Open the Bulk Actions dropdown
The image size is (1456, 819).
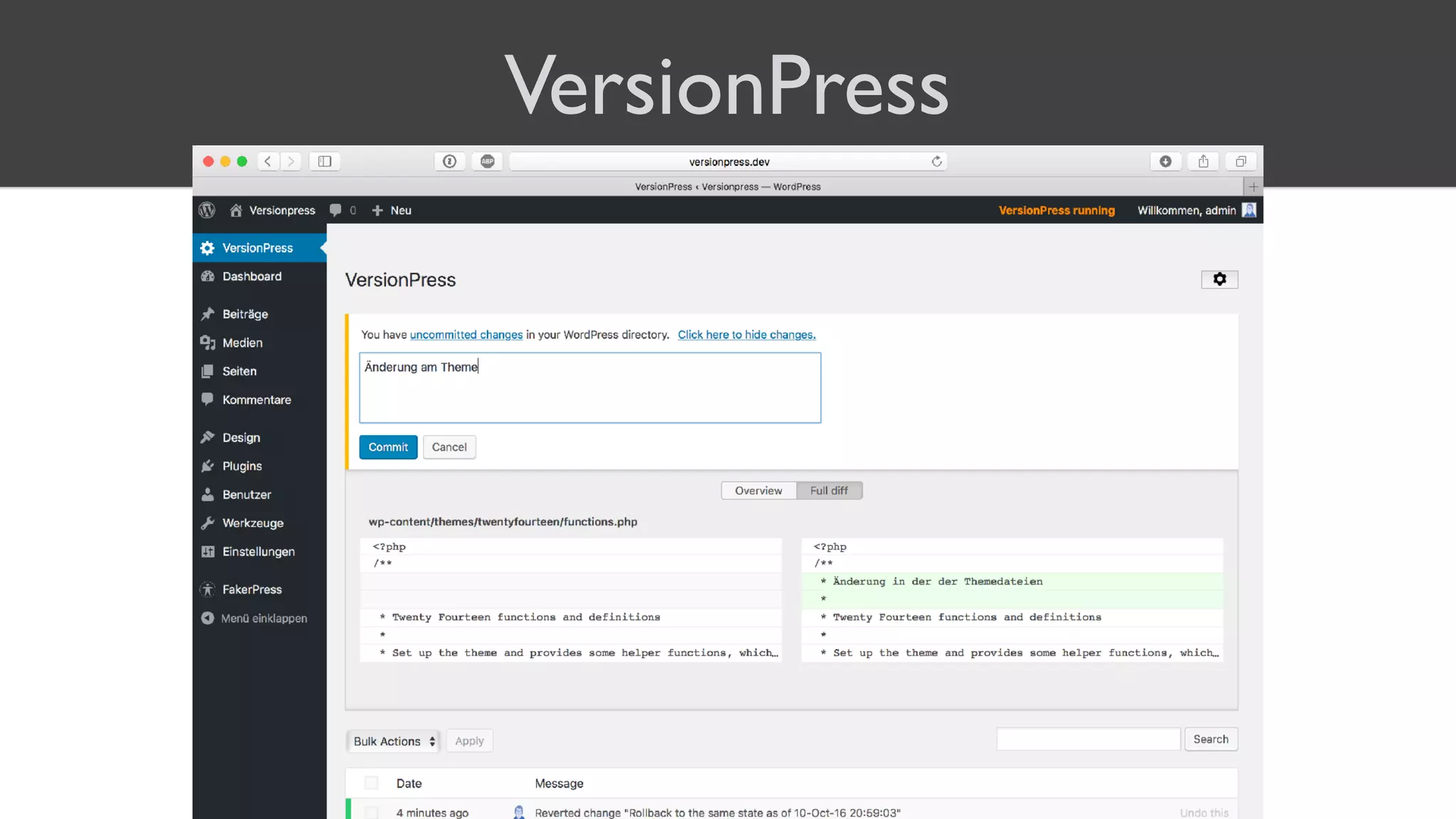[394, 741]
